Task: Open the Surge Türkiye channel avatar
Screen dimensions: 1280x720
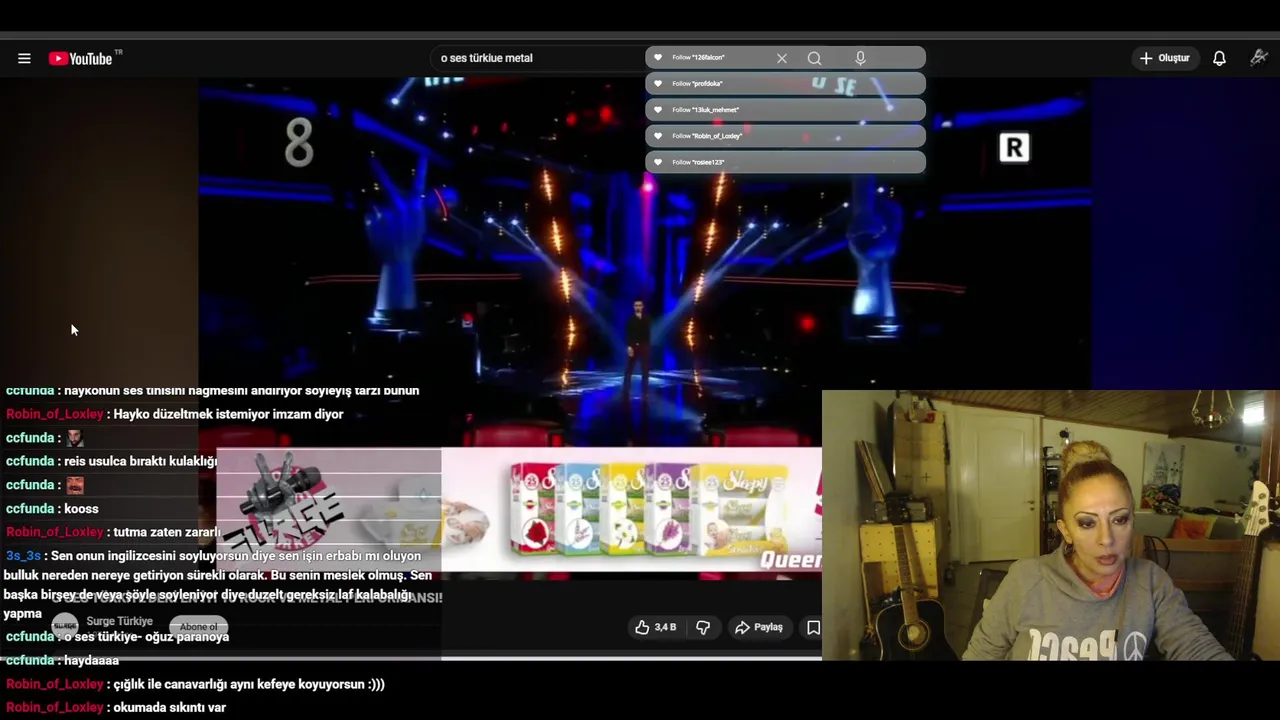Action: (65, 626)
